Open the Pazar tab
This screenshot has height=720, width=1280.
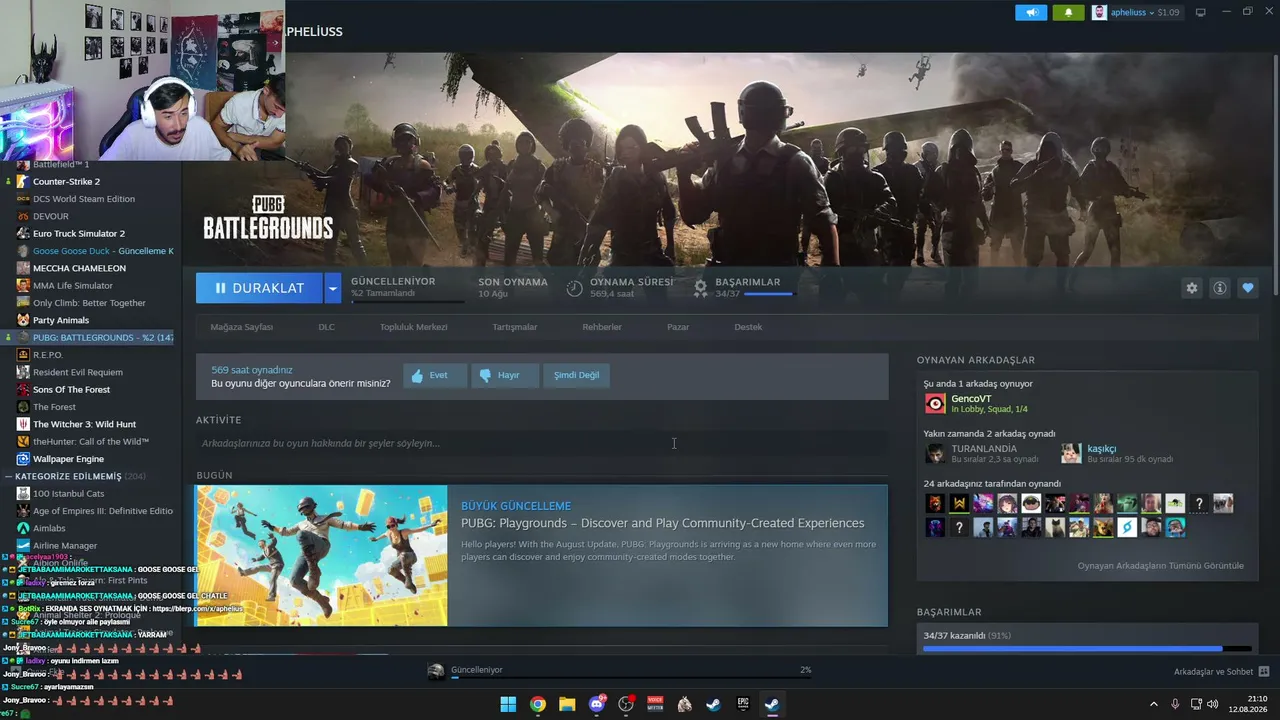[678, 327]
